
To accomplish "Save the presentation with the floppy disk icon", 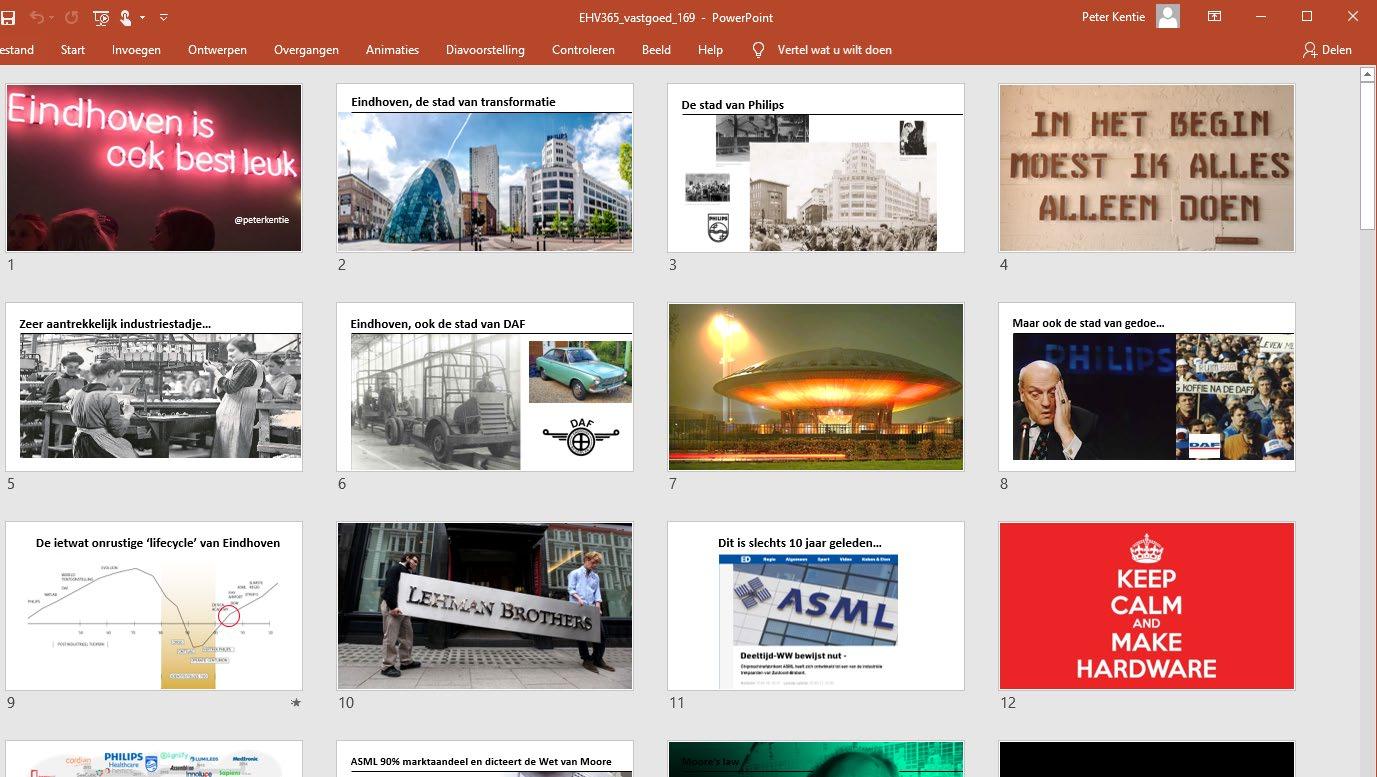I will click(x=7, y=17).
